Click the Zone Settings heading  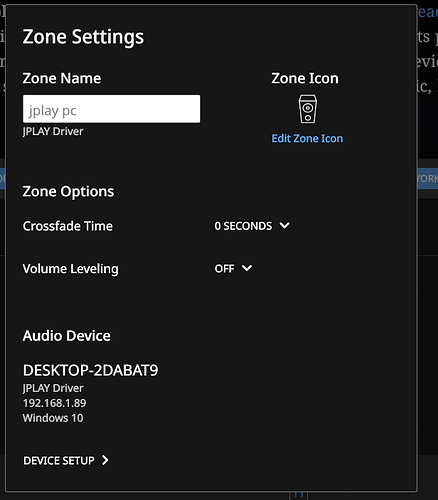[83, 37]
